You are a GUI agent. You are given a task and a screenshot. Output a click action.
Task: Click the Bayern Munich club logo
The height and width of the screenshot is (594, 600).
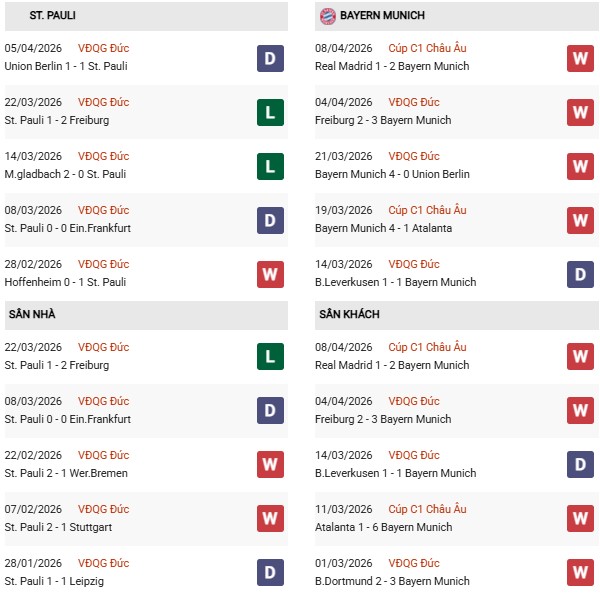tap(327, 16)
